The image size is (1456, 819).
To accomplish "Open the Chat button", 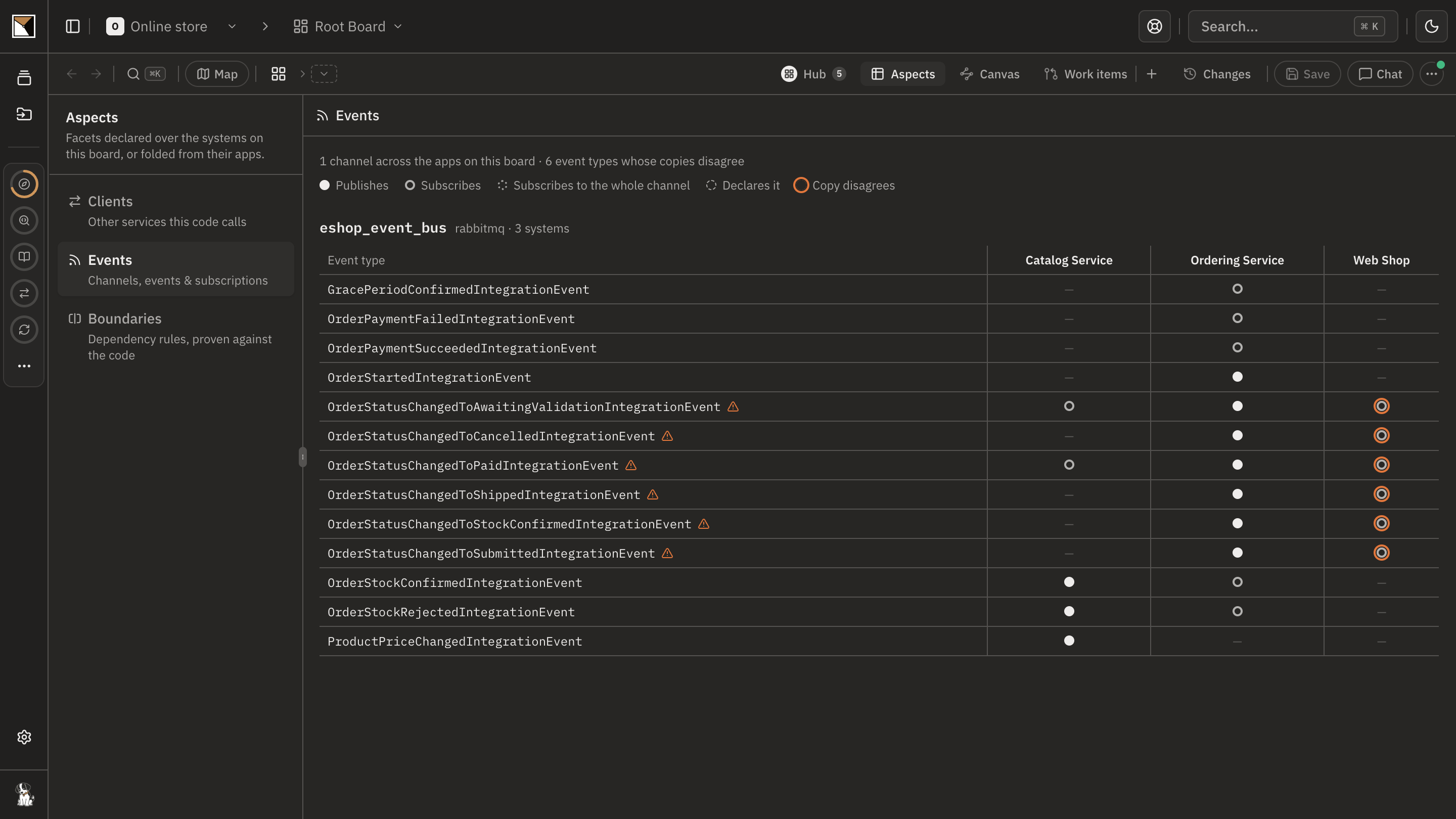I will (x=1380, y=74).
